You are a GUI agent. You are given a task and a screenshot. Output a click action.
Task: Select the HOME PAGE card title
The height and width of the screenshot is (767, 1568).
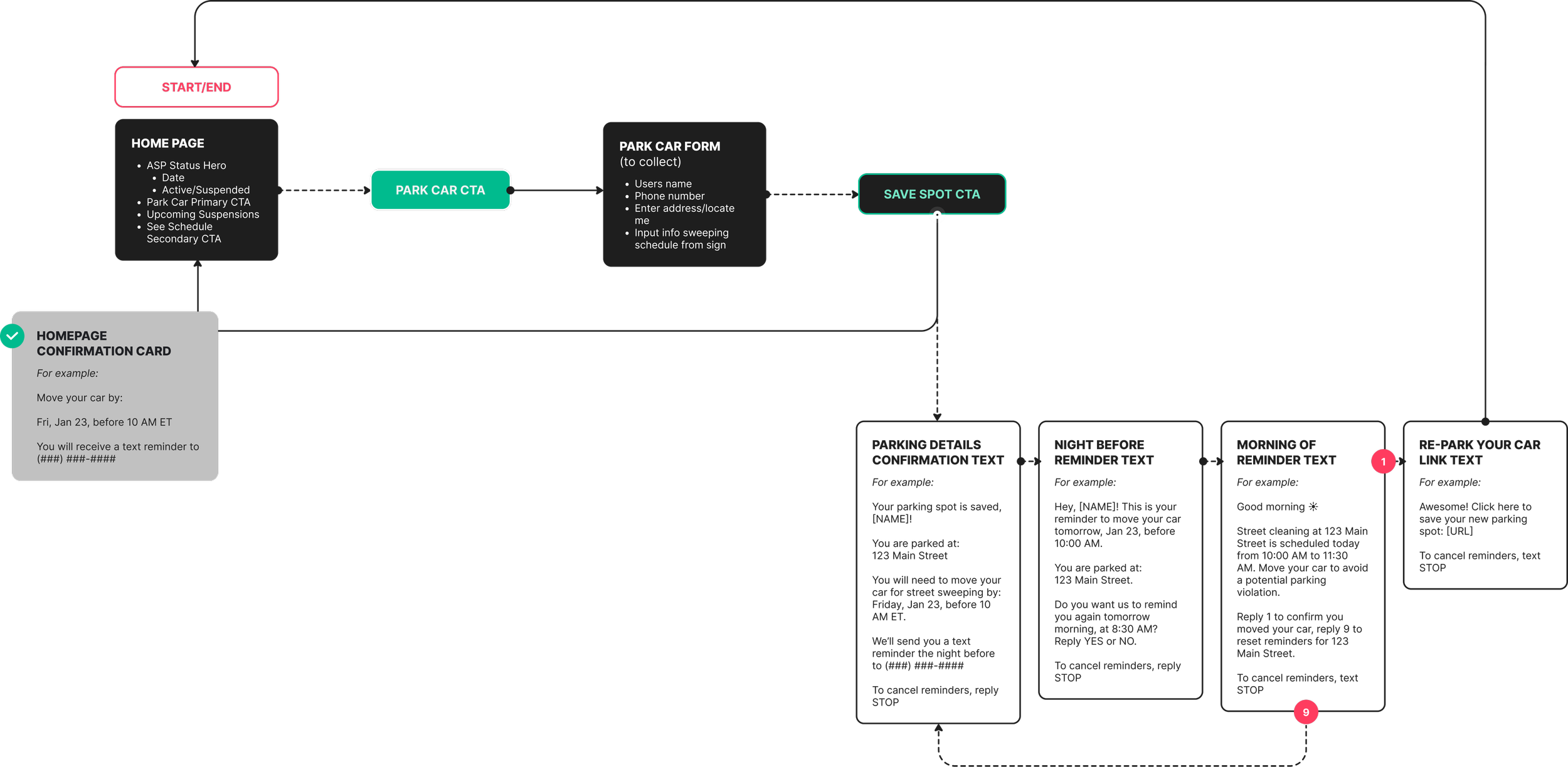point(167,143)
